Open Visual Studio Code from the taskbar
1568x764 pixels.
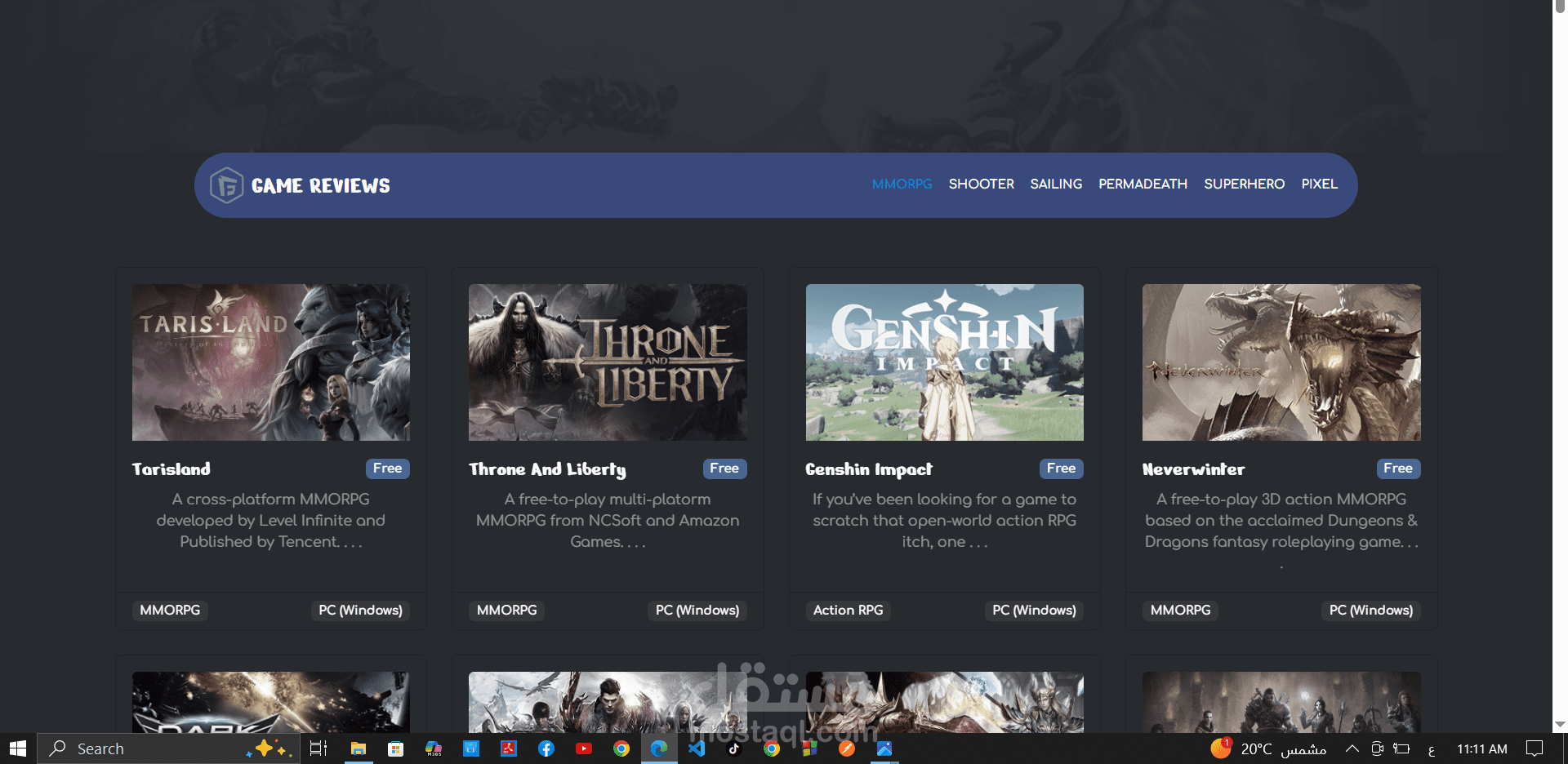pyautogui.click(x=697, y=748)
